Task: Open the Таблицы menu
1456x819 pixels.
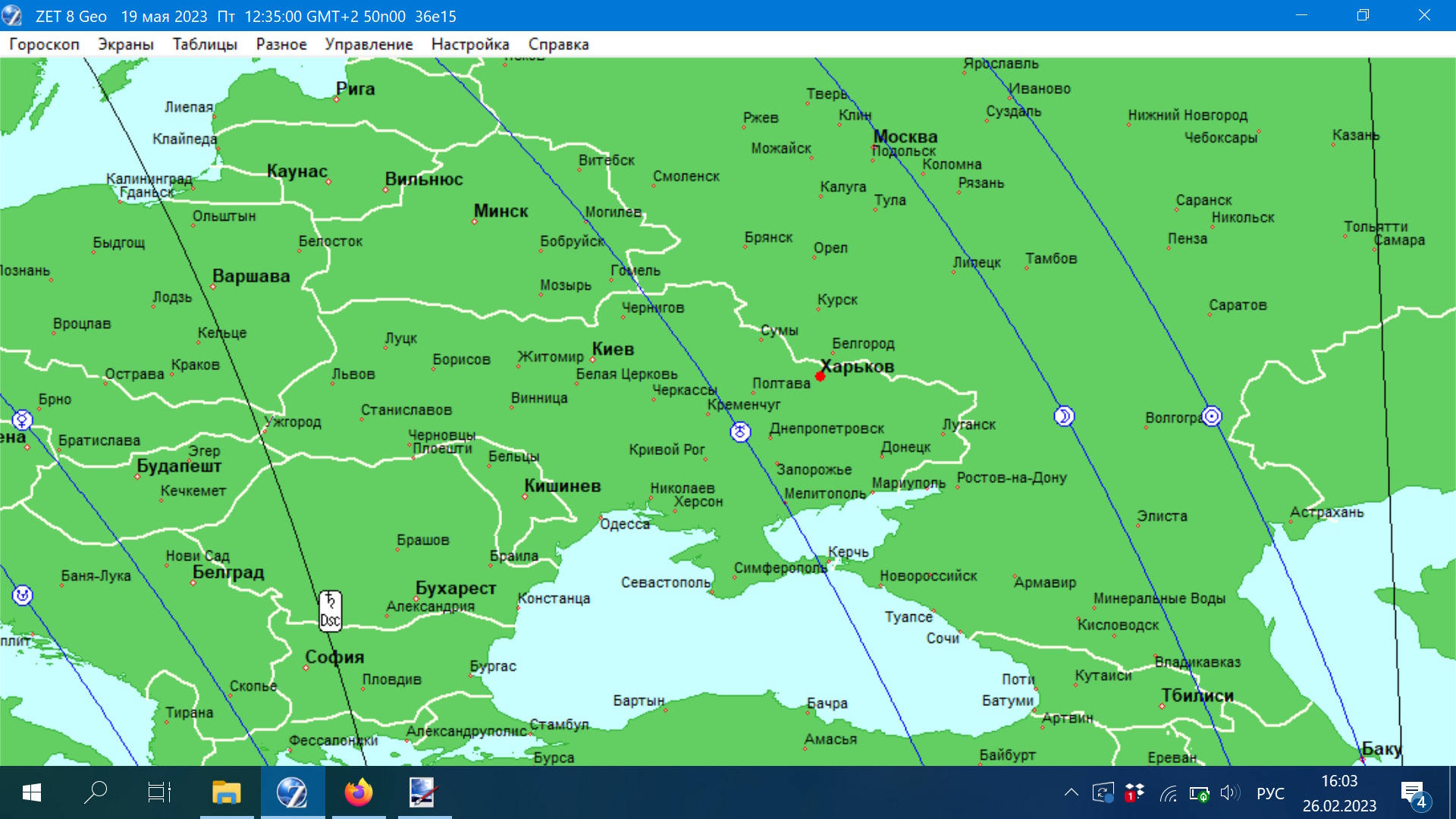Action: coord(205,45)
